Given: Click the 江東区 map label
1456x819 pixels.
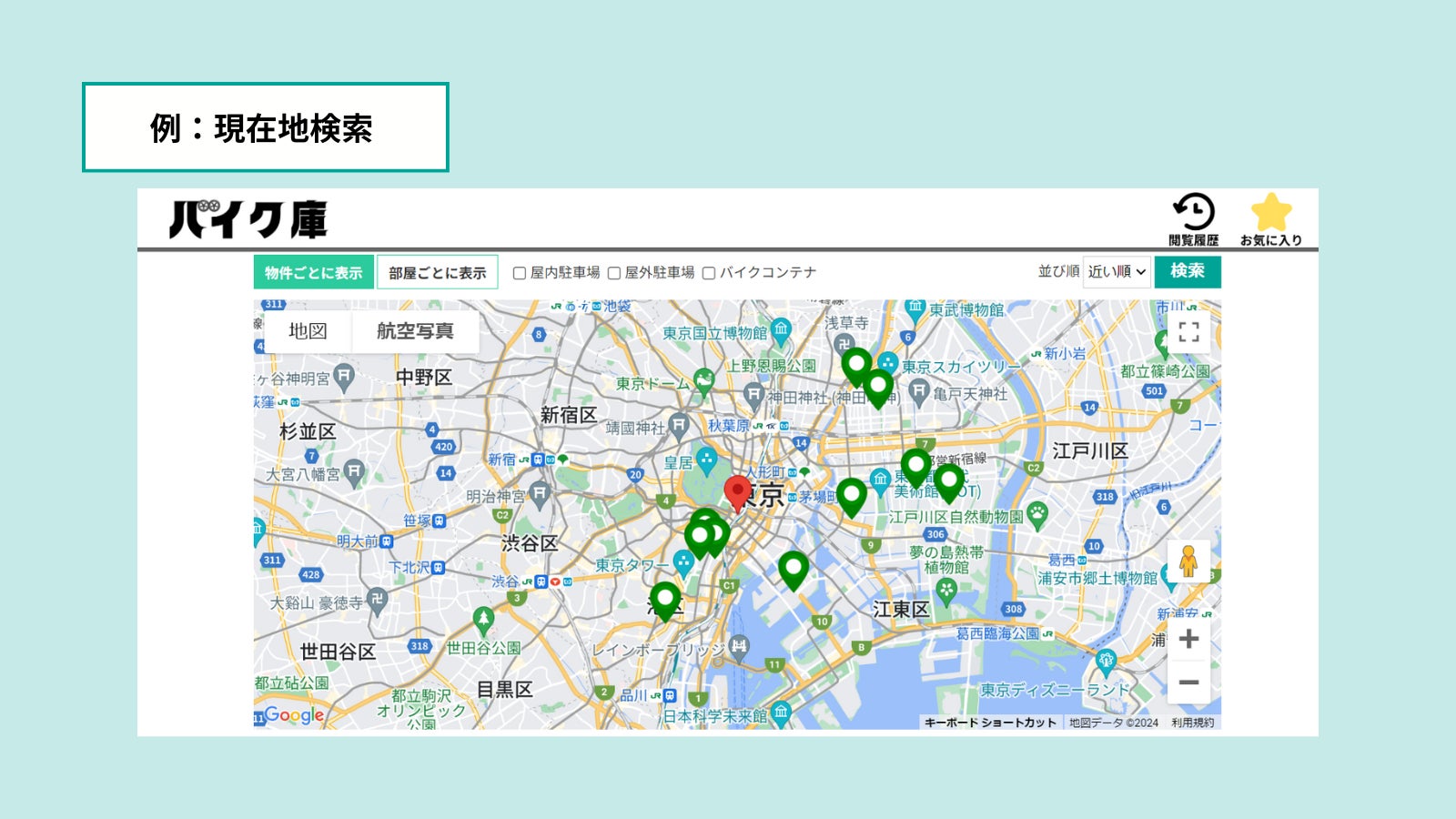Looking at the screenshot, I should 901,610.
